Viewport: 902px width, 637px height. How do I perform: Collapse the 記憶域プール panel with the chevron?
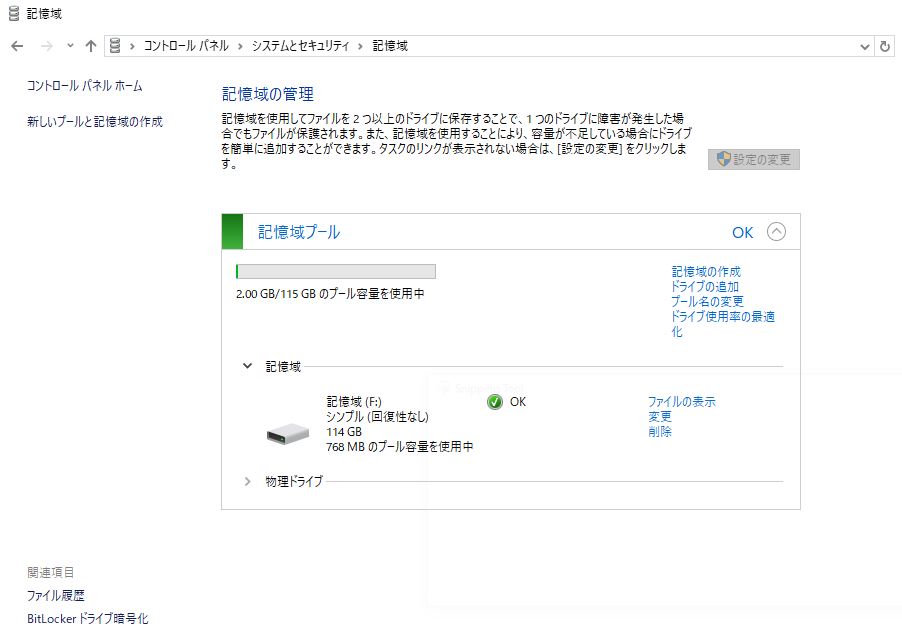pyautogui.click(x=776, y=232)
